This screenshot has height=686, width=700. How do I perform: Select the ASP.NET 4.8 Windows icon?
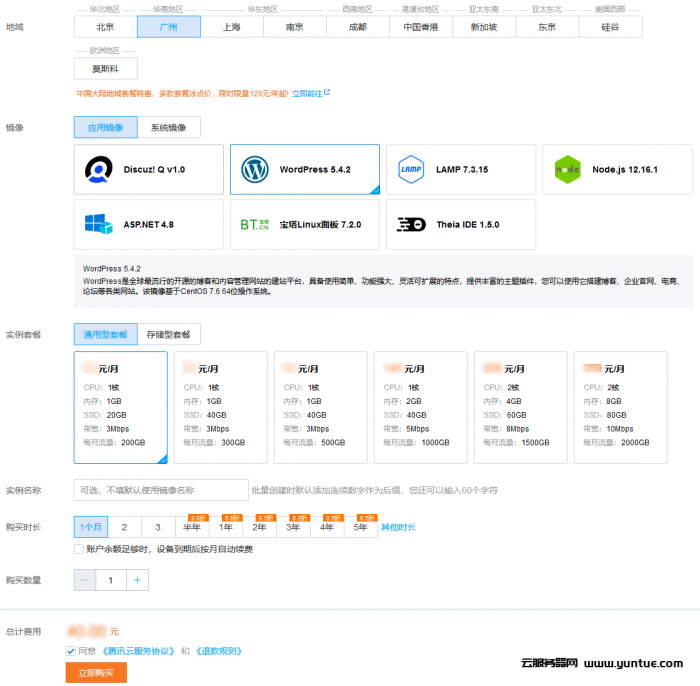pyautogui.click(x=97, y=224)
